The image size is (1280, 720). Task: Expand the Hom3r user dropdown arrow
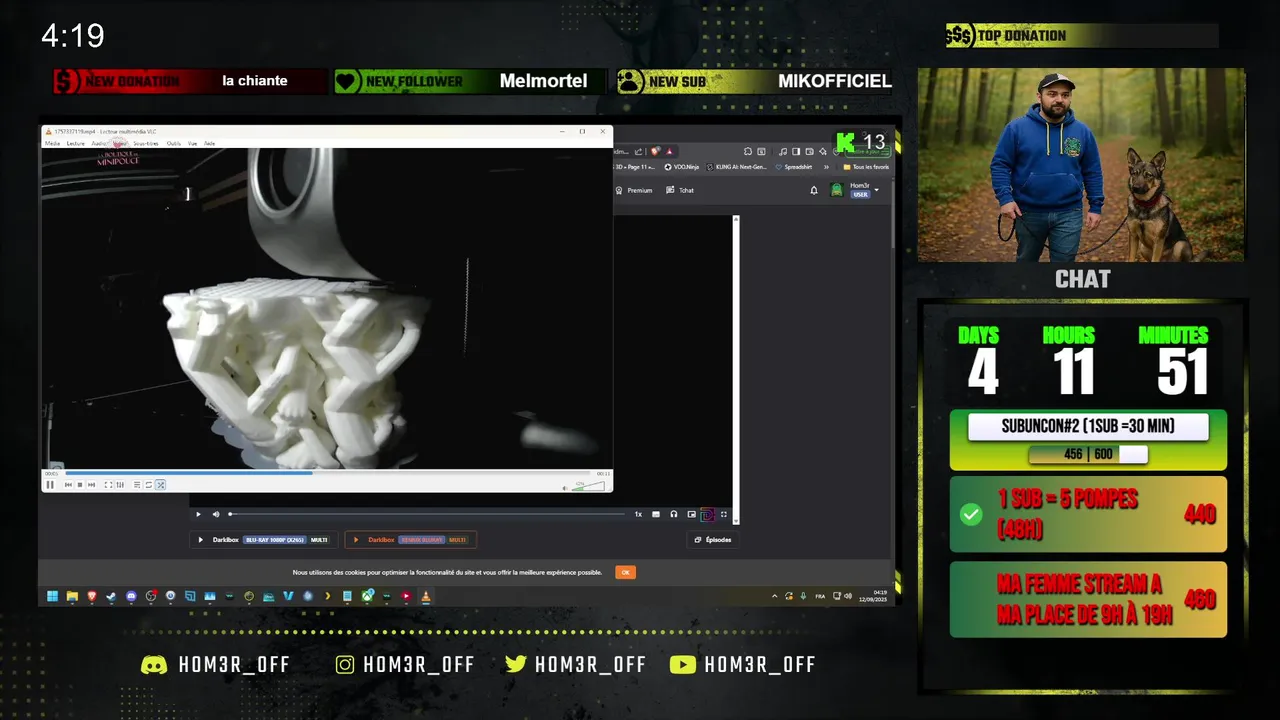[877, 189]
